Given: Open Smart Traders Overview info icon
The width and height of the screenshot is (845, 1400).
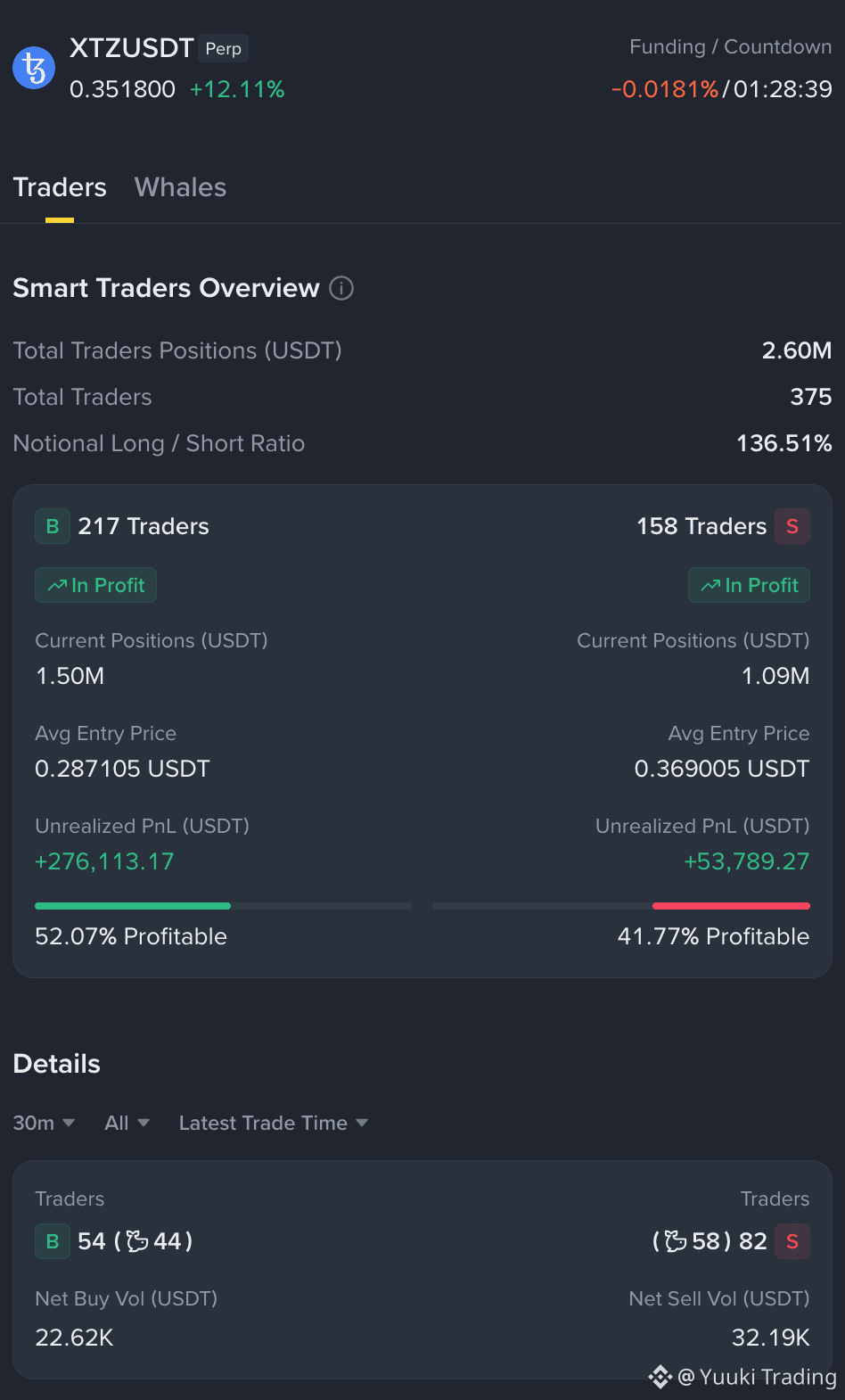Looking at the screenshot, I should pos(341,288).
